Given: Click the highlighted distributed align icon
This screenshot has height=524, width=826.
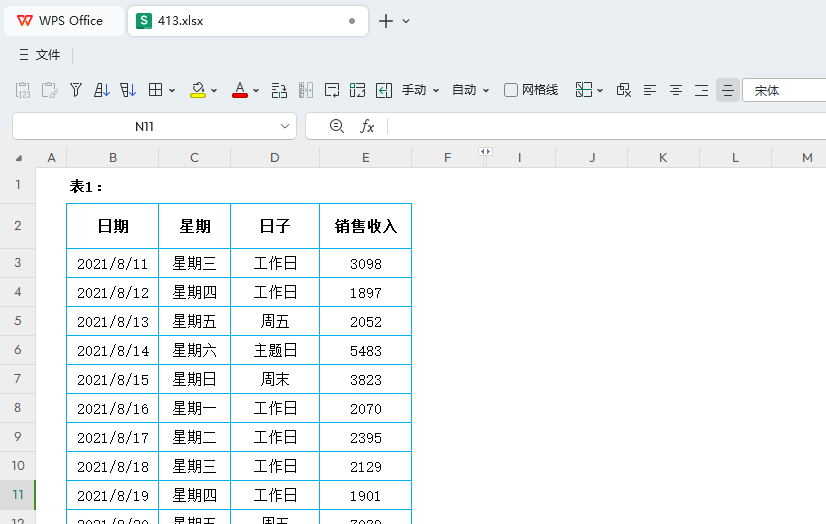Looking at the screenshot, I should (x=728, y=90).
